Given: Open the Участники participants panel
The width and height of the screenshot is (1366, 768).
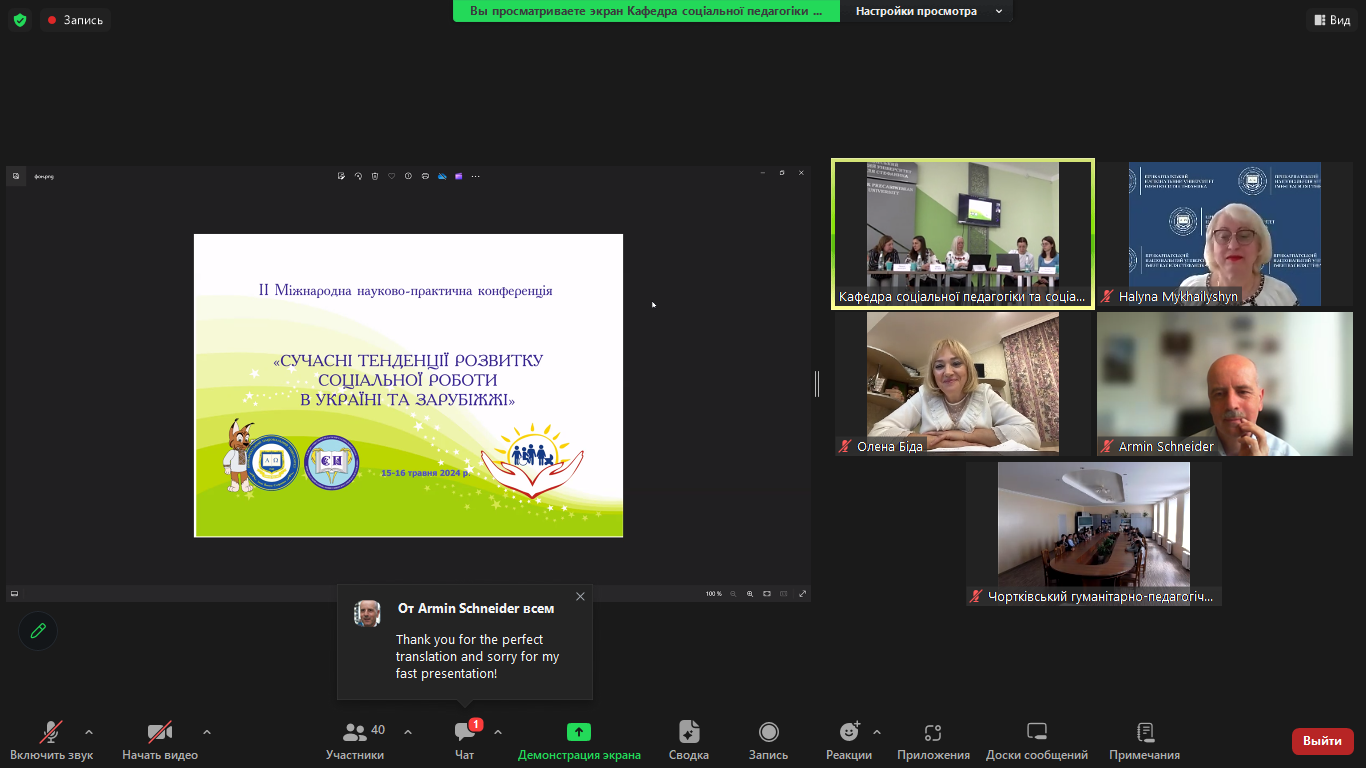Looking at the screenshot, I should tap(355, 741).
